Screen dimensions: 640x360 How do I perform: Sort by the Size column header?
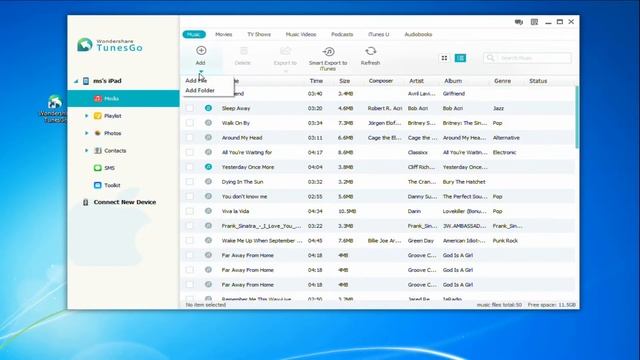344,81
